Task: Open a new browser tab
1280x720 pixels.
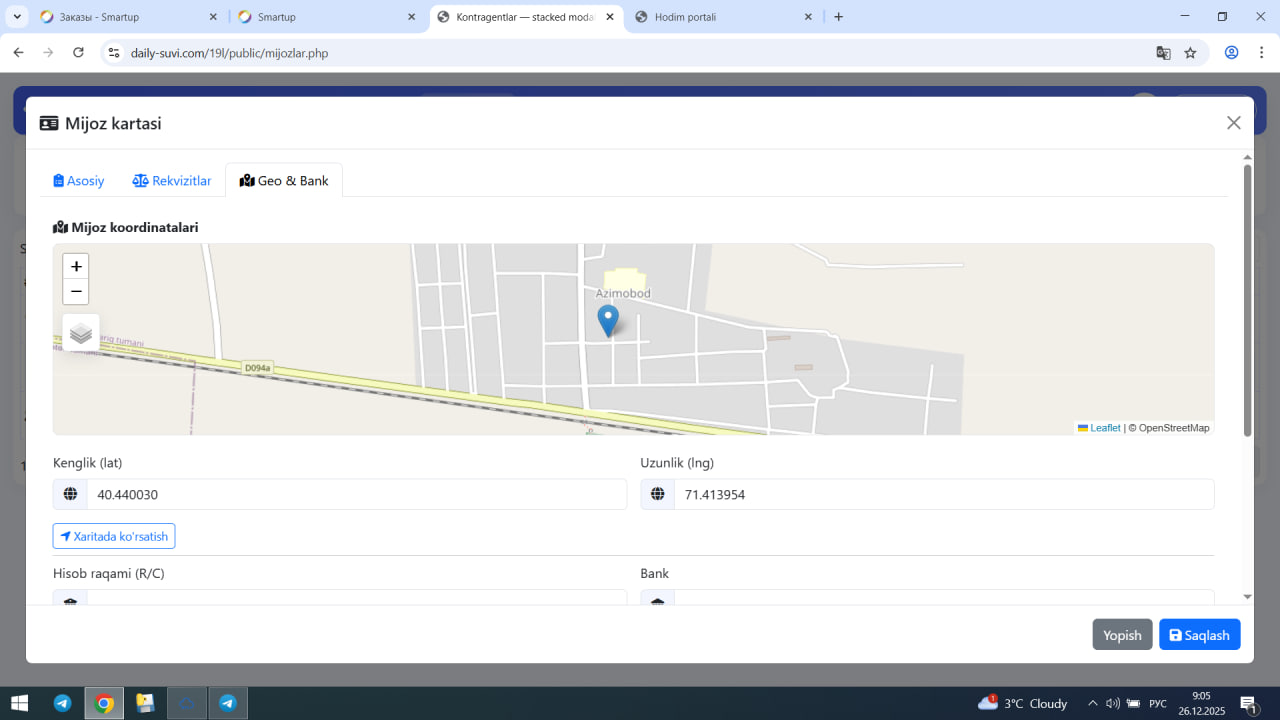Action: click(x=838, y=17)
